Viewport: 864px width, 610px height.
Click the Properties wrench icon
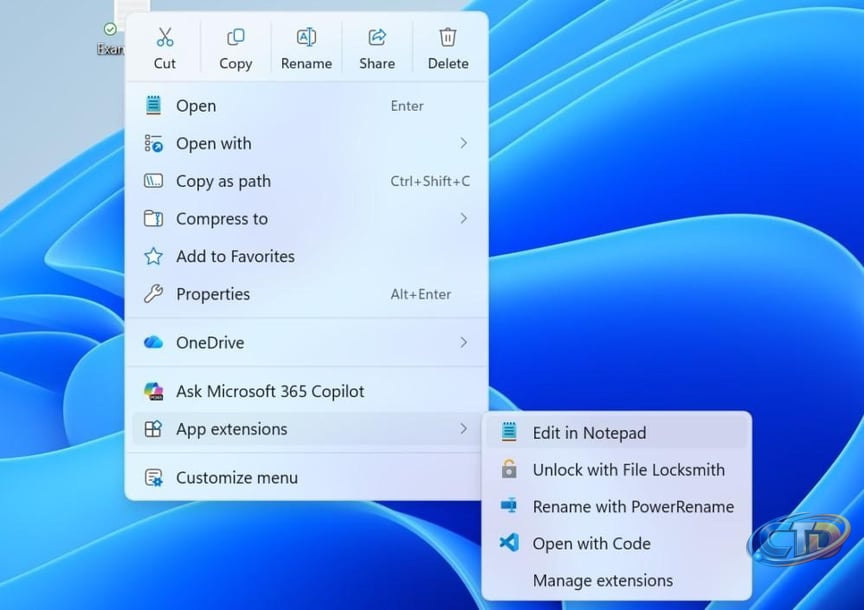coord(153,294)
